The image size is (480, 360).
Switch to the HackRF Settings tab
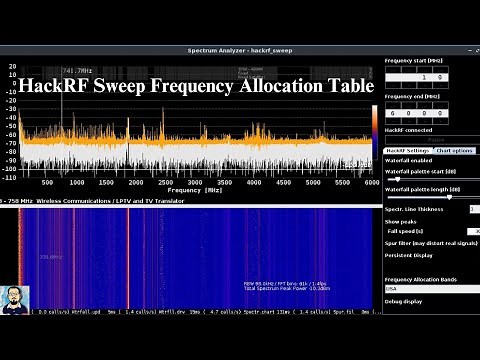pyautogui.click(x=408, y=151)
